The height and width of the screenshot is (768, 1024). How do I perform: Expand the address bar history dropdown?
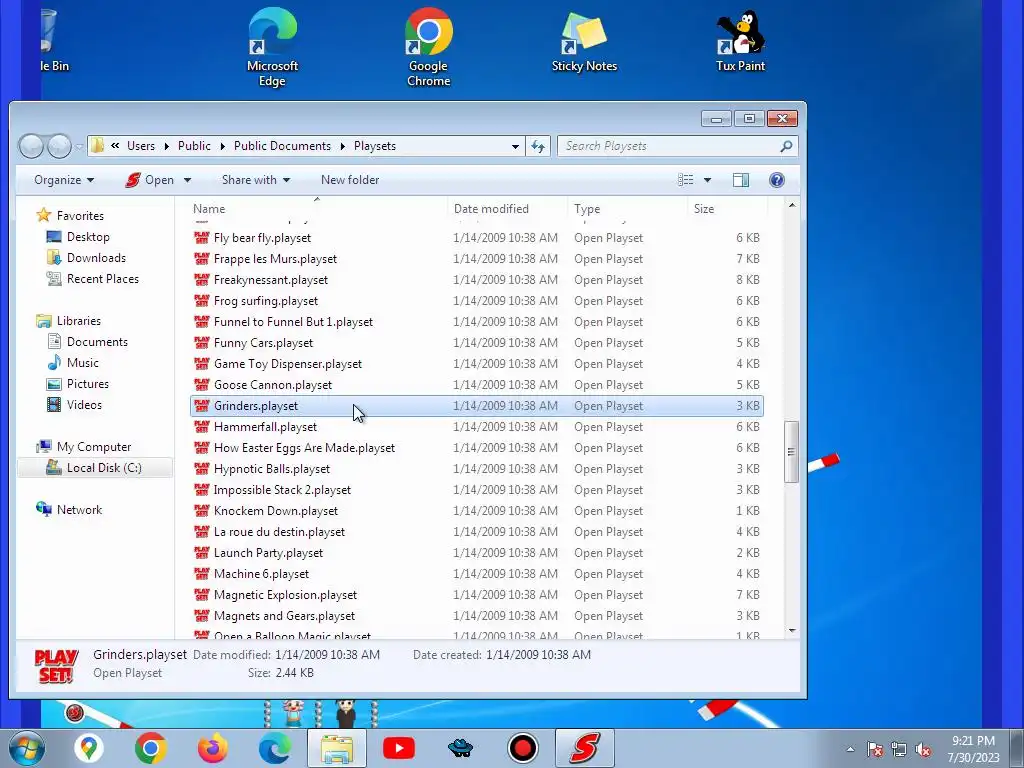tap(515, 146)
